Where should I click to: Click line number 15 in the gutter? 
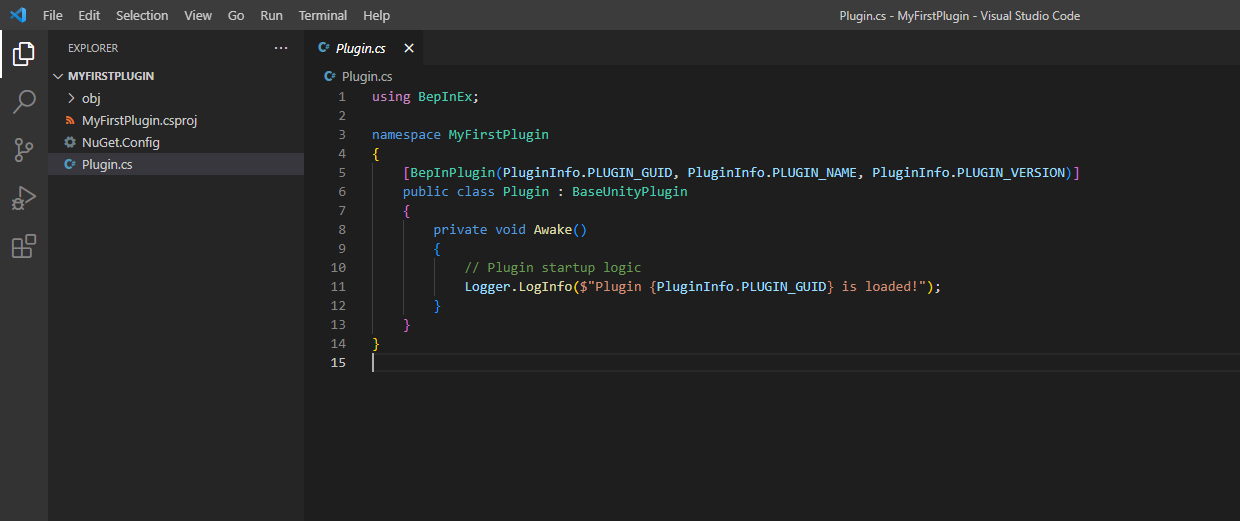point(338,363)
